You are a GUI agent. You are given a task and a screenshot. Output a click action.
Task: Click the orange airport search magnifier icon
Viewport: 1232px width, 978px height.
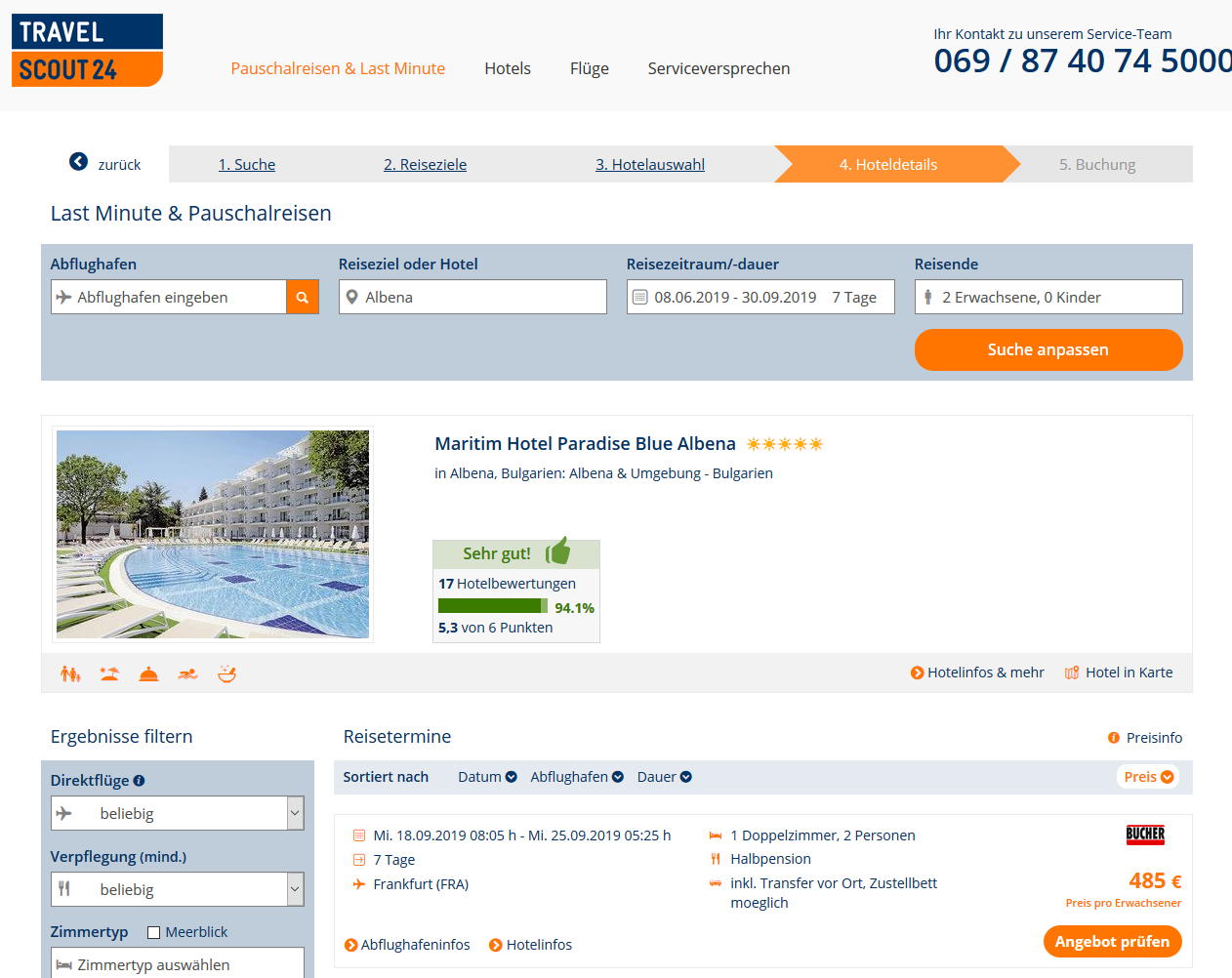click(303, 298)
